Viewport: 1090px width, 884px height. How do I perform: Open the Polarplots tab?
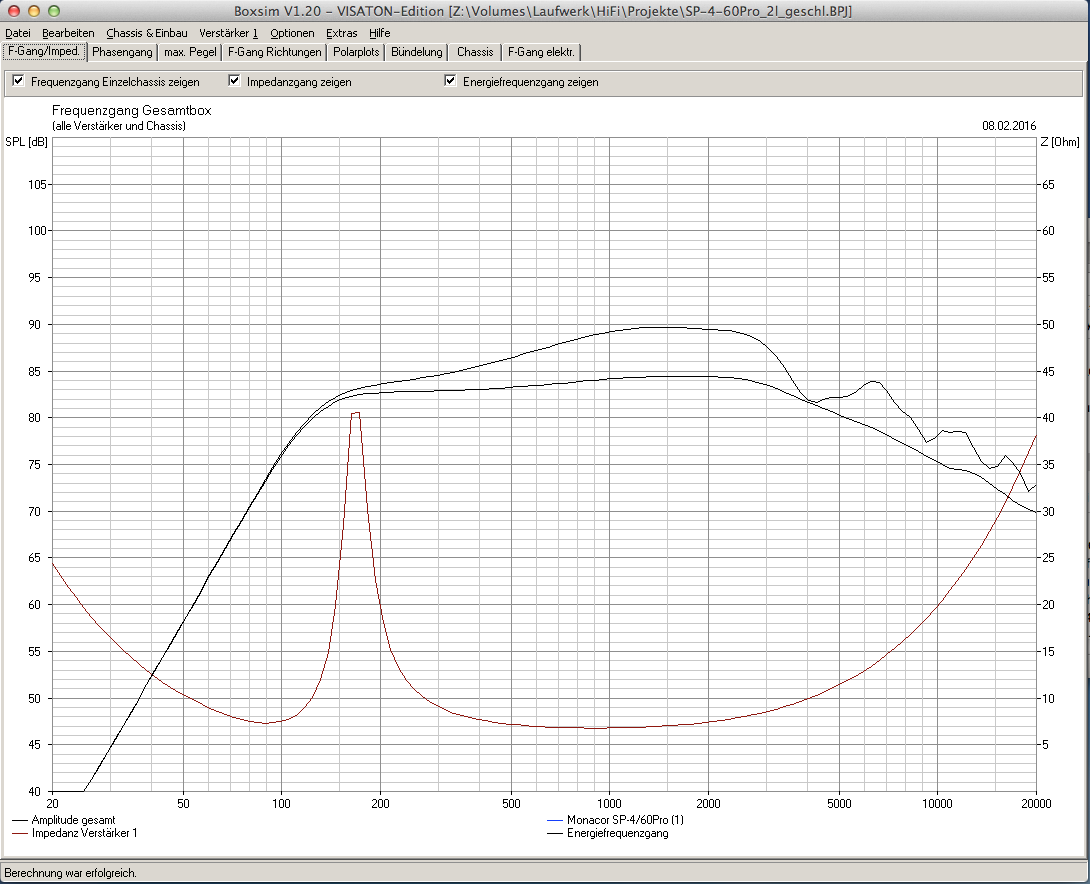pos(356,52)
